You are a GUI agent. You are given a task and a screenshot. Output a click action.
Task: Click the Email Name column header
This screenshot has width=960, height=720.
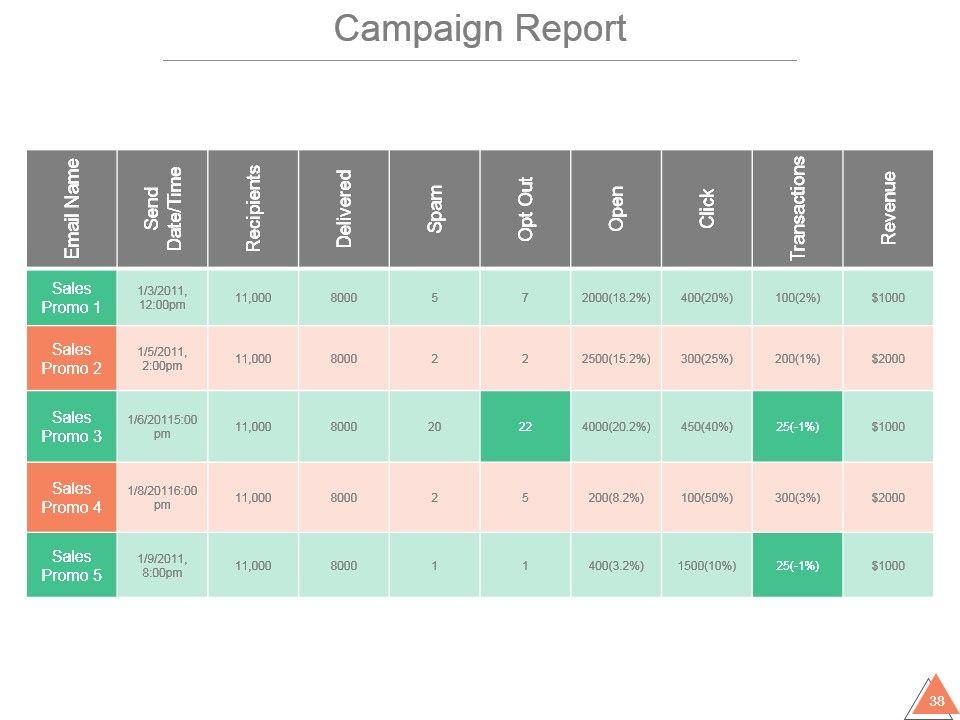pyautogui.click(x=72, y=208)
